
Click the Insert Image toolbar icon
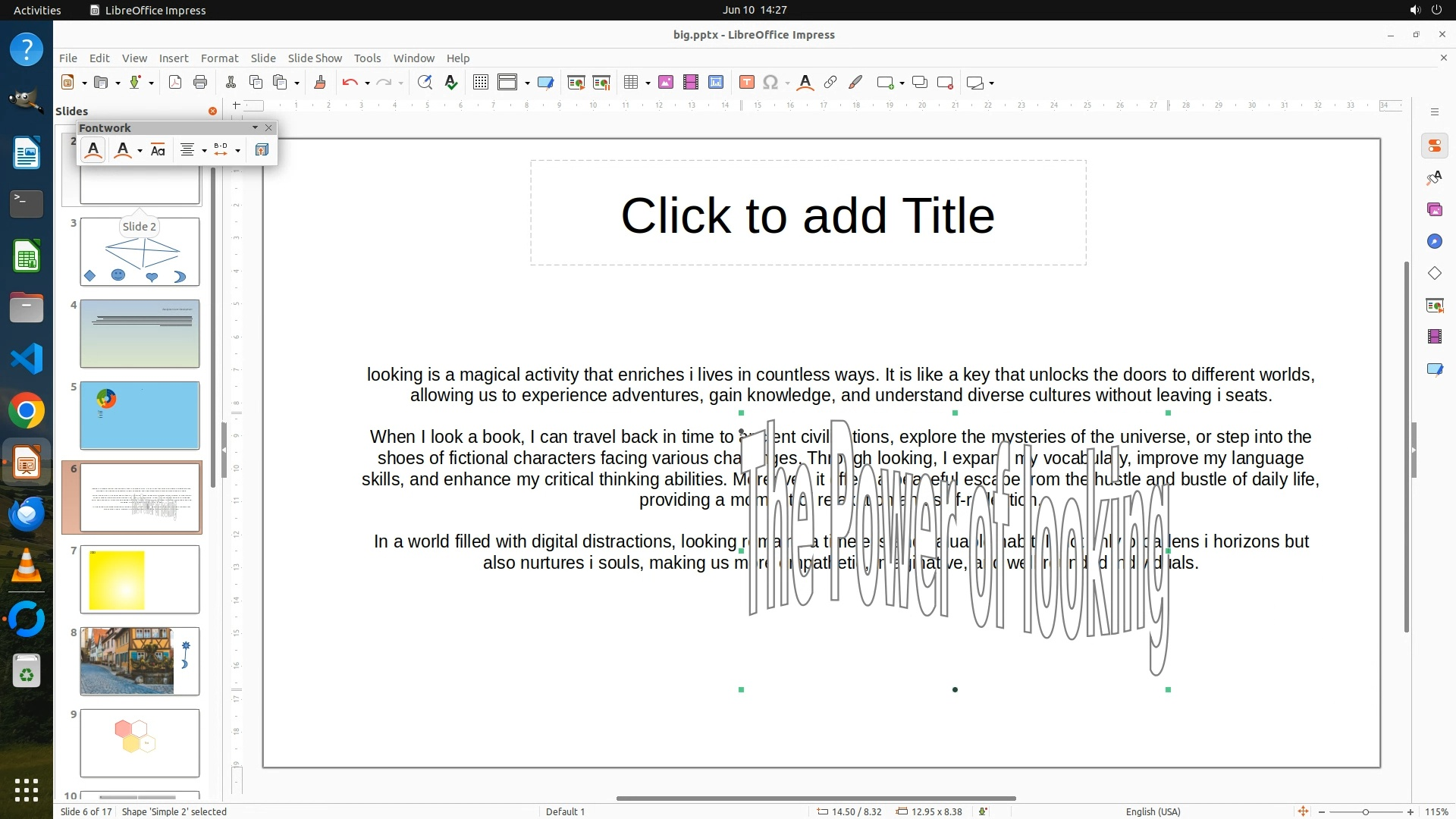pyautogui.click(x=666, y=83)
